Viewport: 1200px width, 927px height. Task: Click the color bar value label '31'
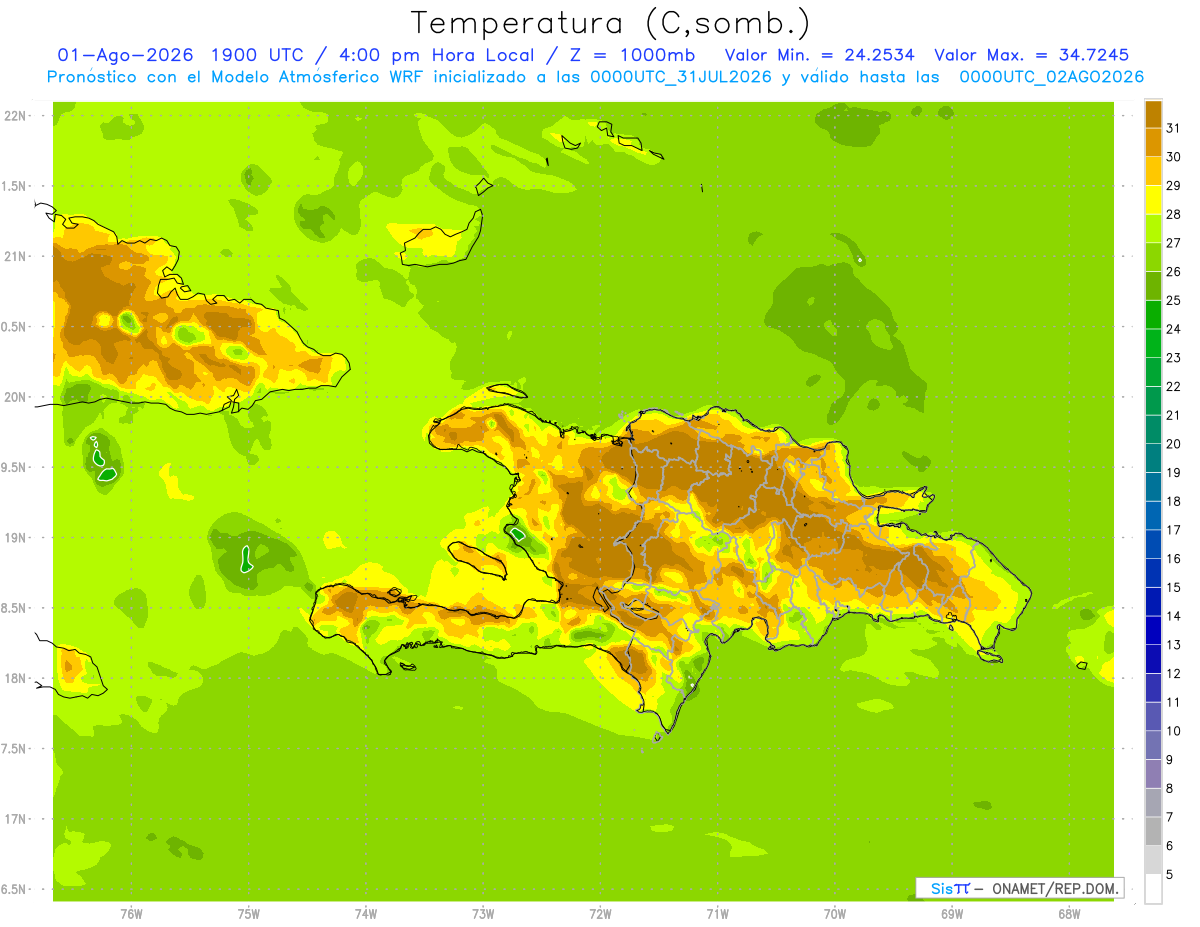(x=1174, y=128)
